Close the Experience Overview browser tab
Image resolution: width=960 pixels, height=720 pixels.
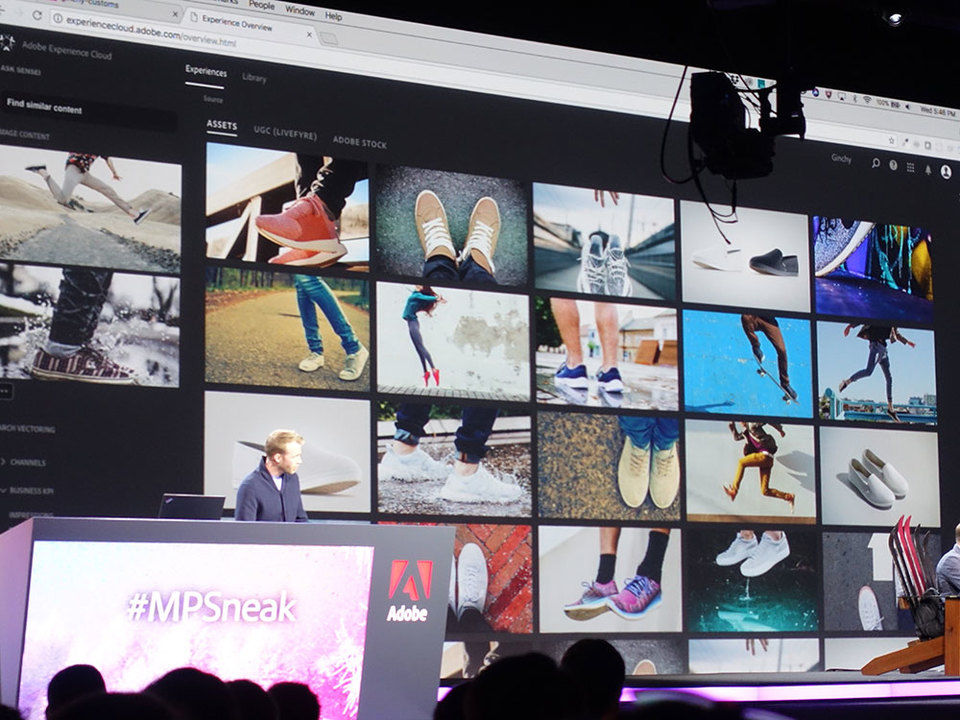click(309, 35)
